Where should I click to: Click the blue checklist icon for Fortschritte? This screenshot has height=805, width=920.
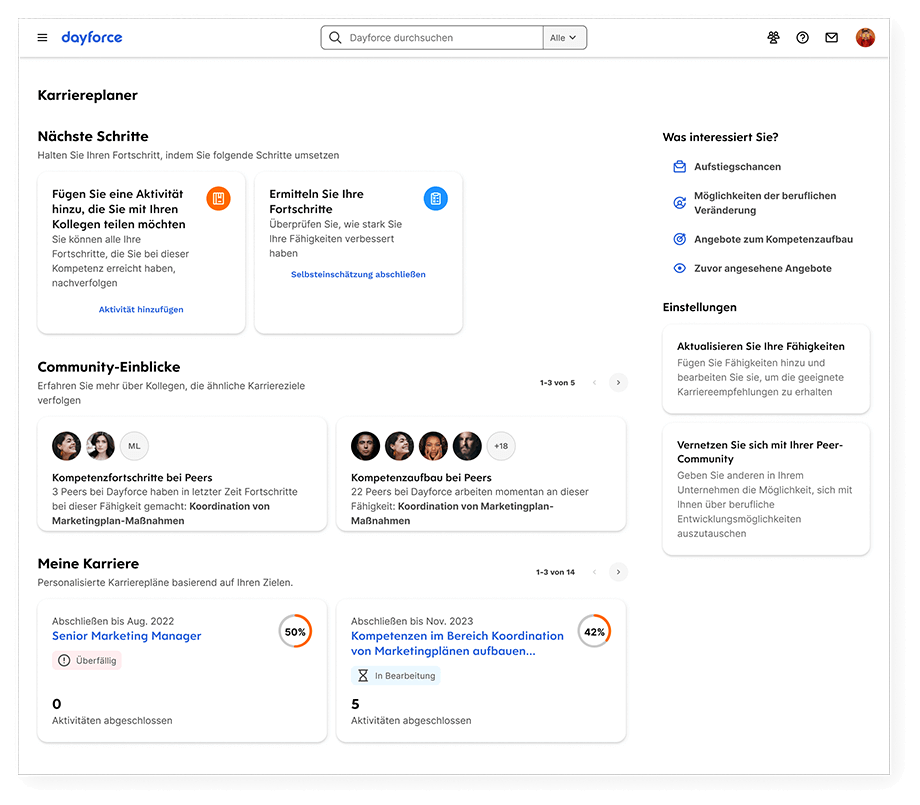435,198
